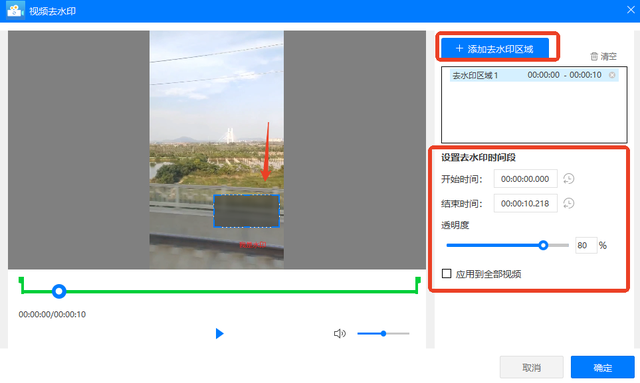The width and height of the screenshot is (640, 383).
Task: Click the transparency percentage box showing 80
Action: coord(586,245)
